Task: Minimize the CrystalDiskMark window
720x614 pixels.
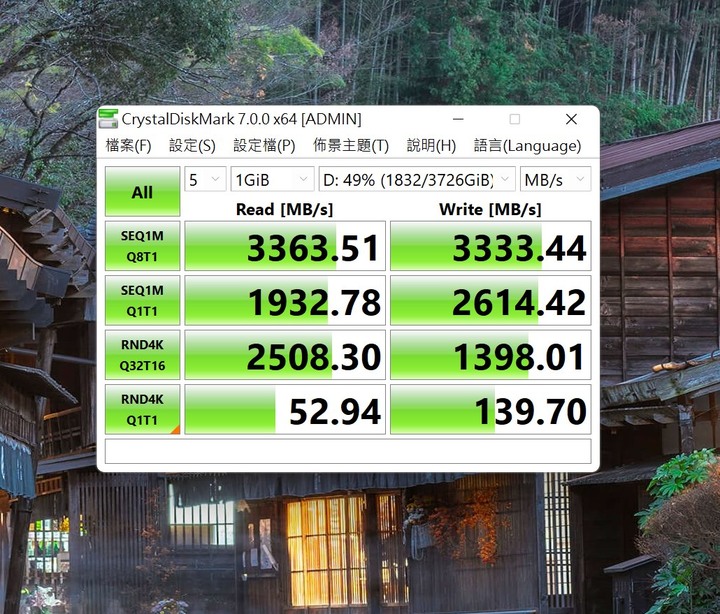Action: (458, 119)
